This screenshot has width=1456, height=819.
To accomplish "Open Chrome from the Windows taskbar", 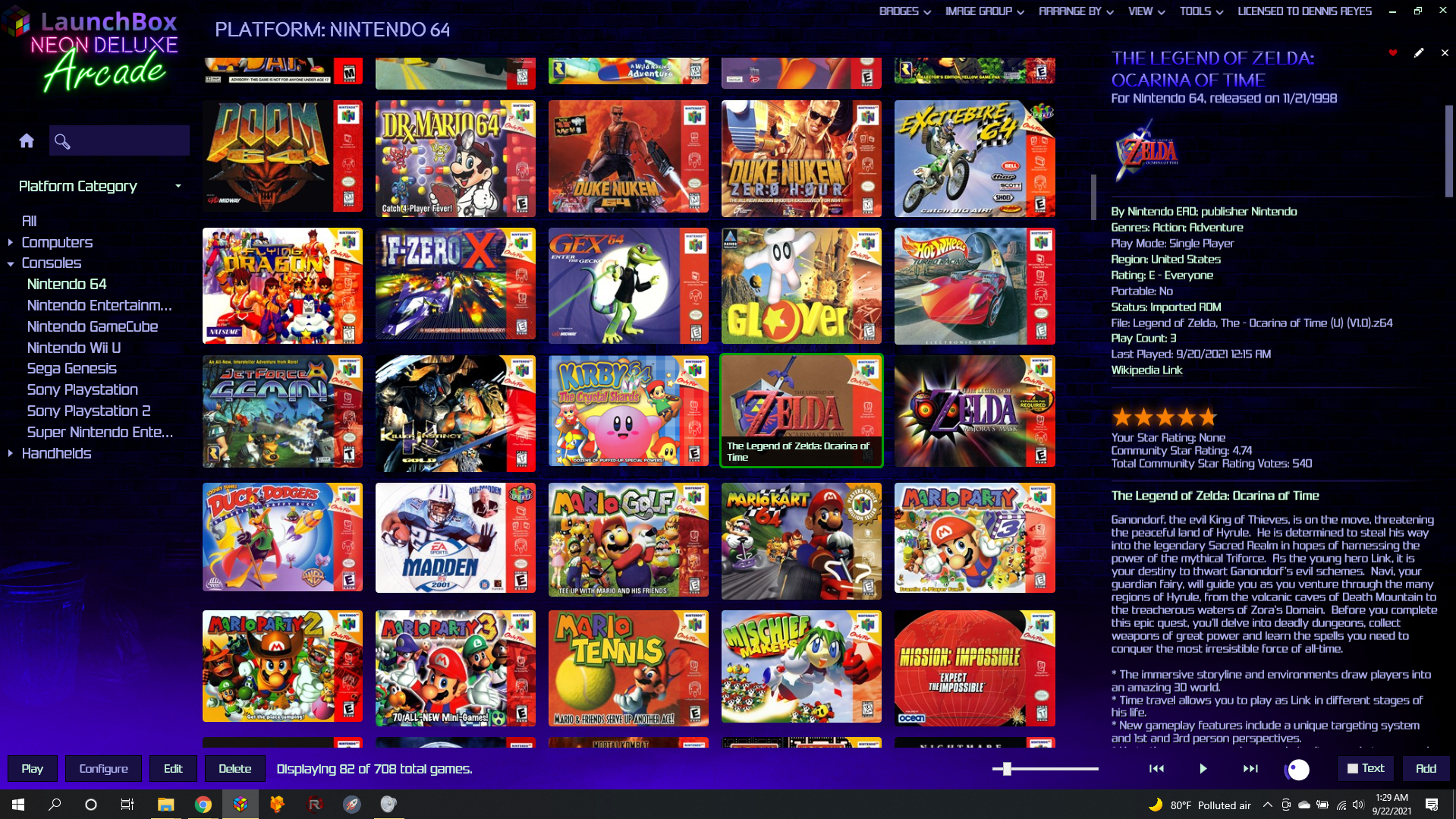I will click(203, 805).
